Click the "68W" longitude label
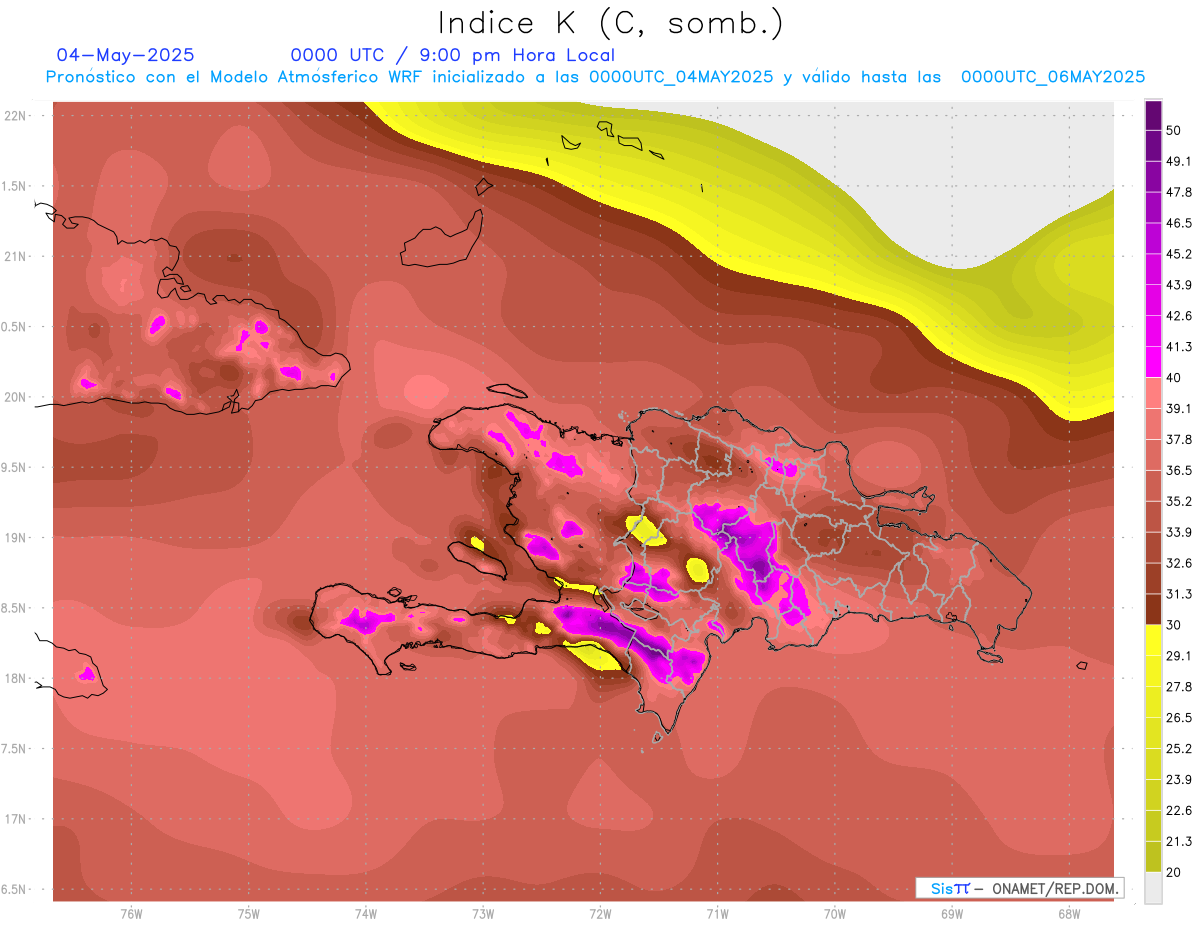Image resolution: width=1200 pixels, height=927 pixels. click(1068, 914)
